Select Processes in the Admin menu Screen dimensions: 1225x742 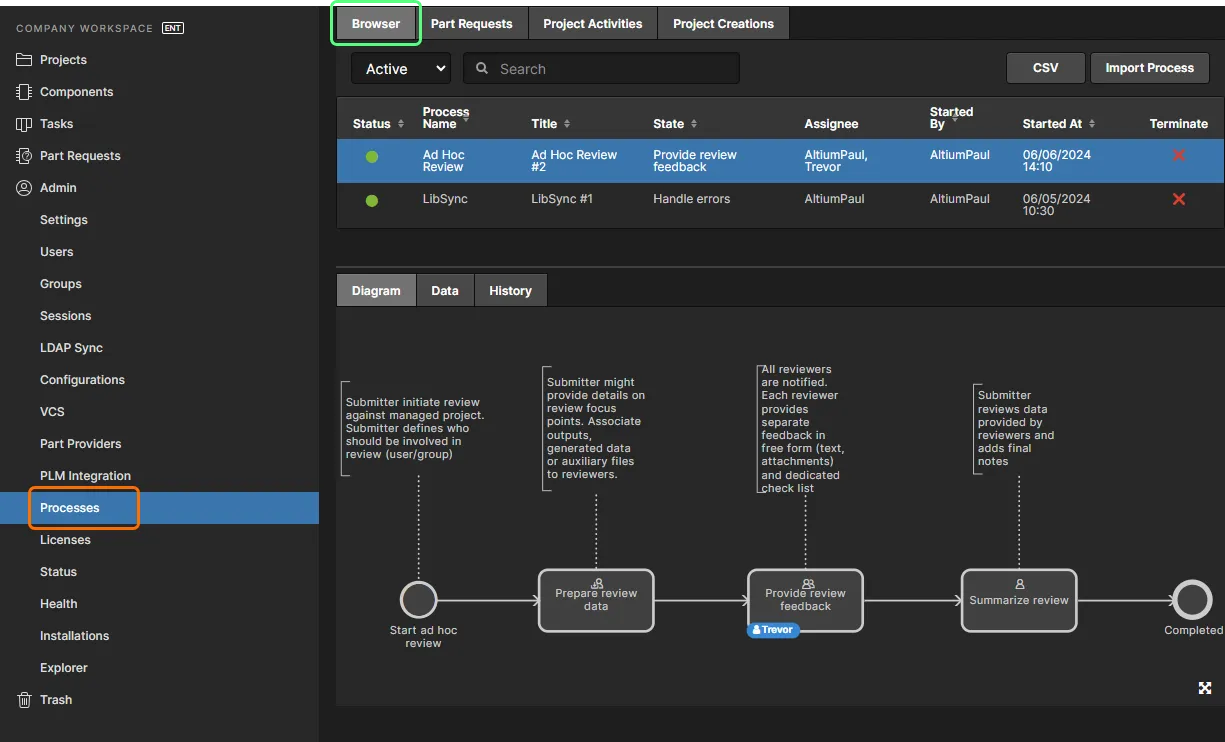pyautogui.click(x=70, y=508)
